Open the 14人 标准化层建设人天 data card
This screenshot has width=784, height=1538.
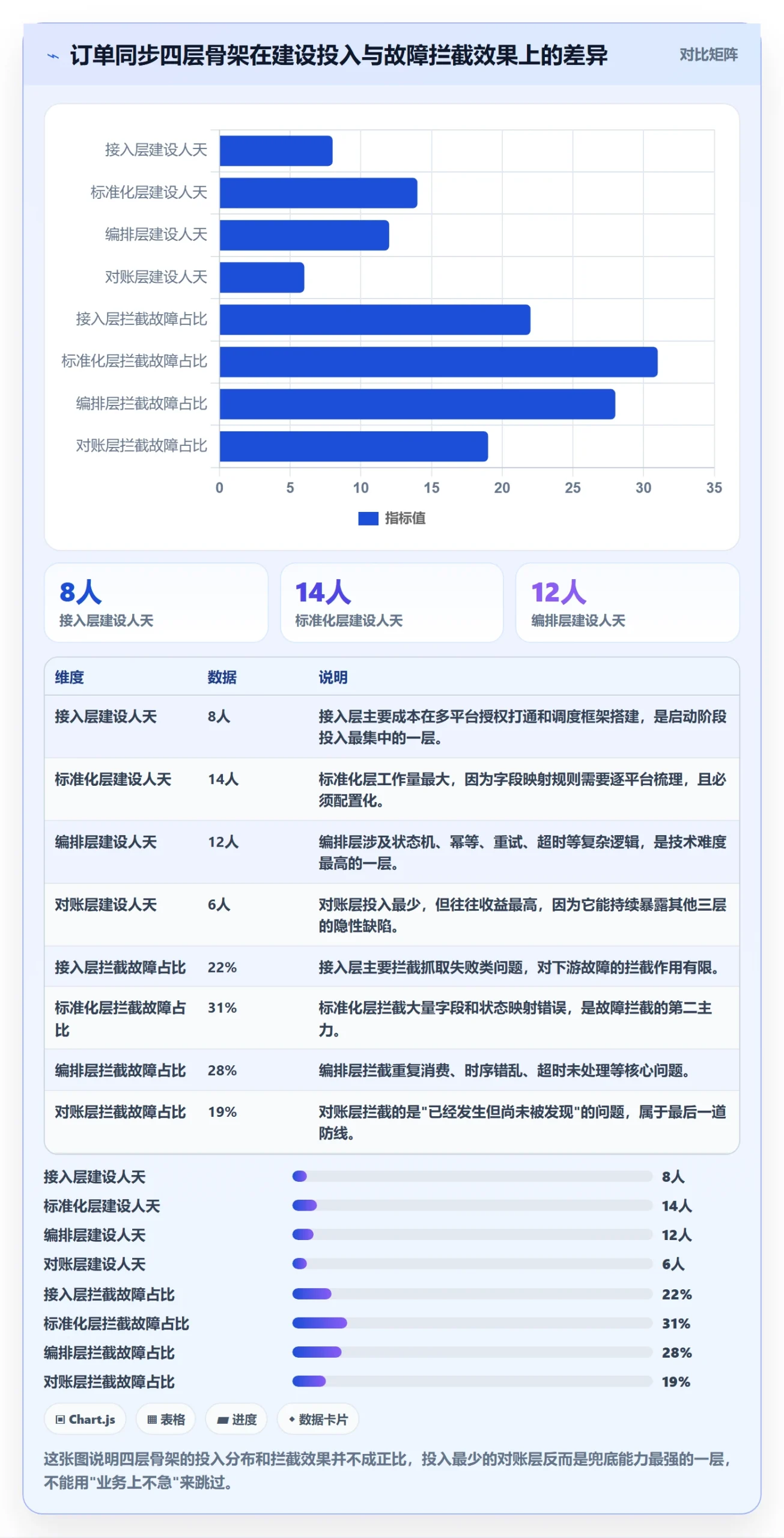392,603
